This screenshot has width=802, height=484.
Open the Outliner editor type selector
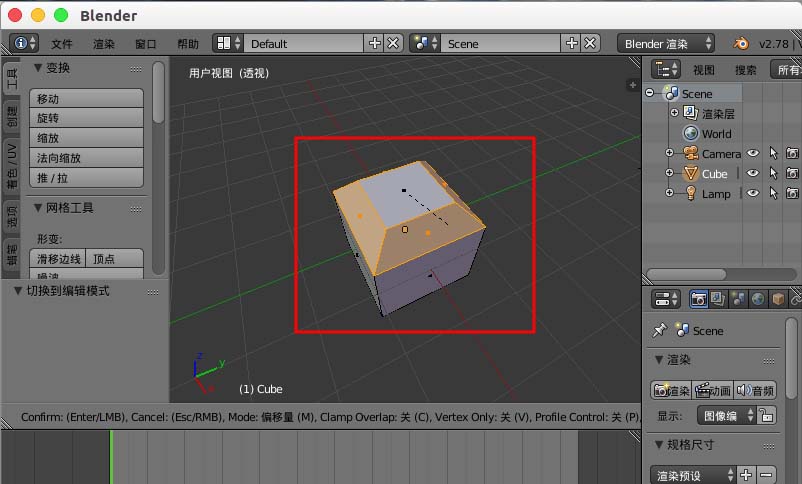665,69
